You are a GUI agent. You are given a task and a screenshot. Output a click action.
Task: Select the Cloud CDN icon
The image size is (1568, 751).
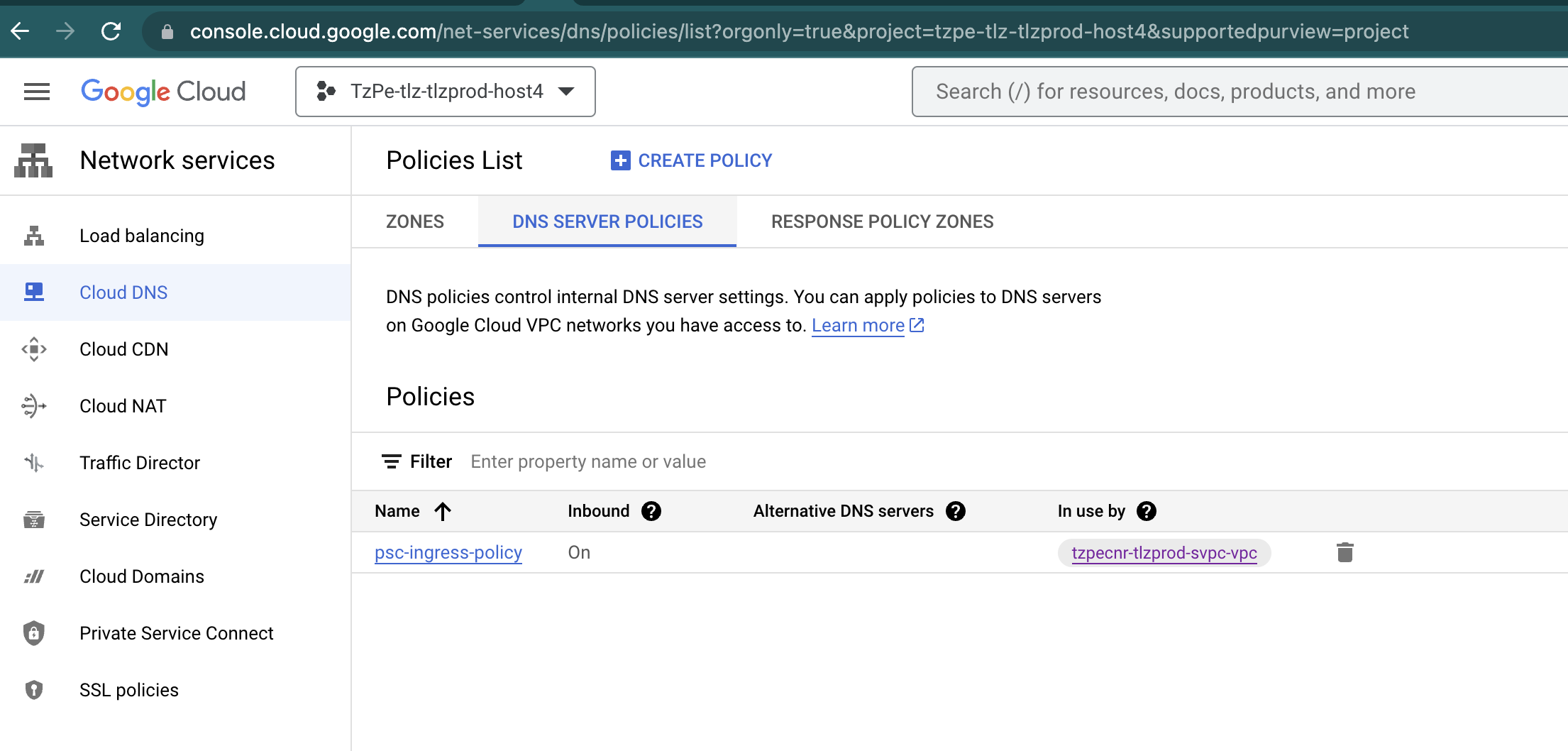tap(33, 349)
